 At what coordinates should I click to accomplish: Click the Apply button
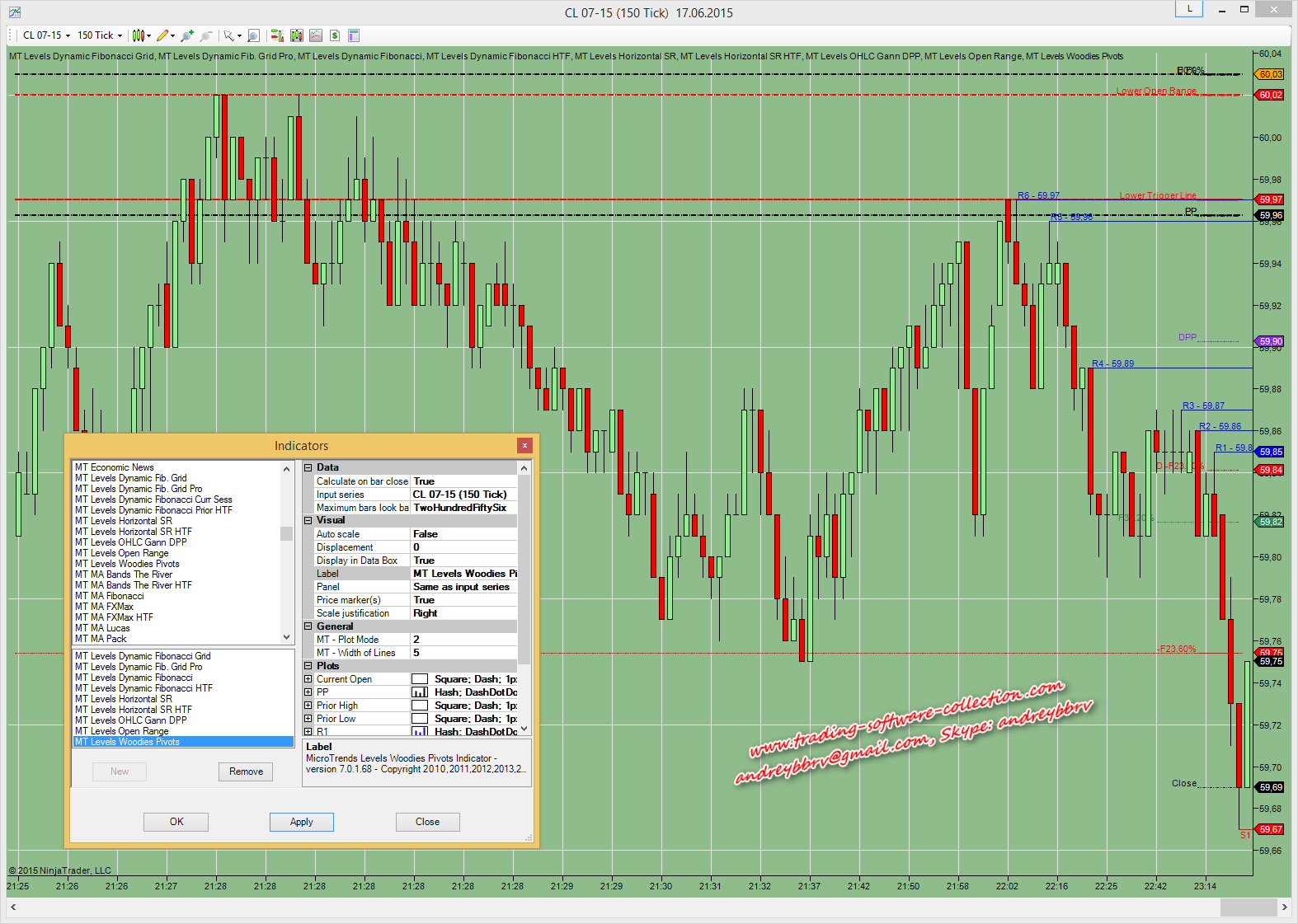[x=301, y=822]
